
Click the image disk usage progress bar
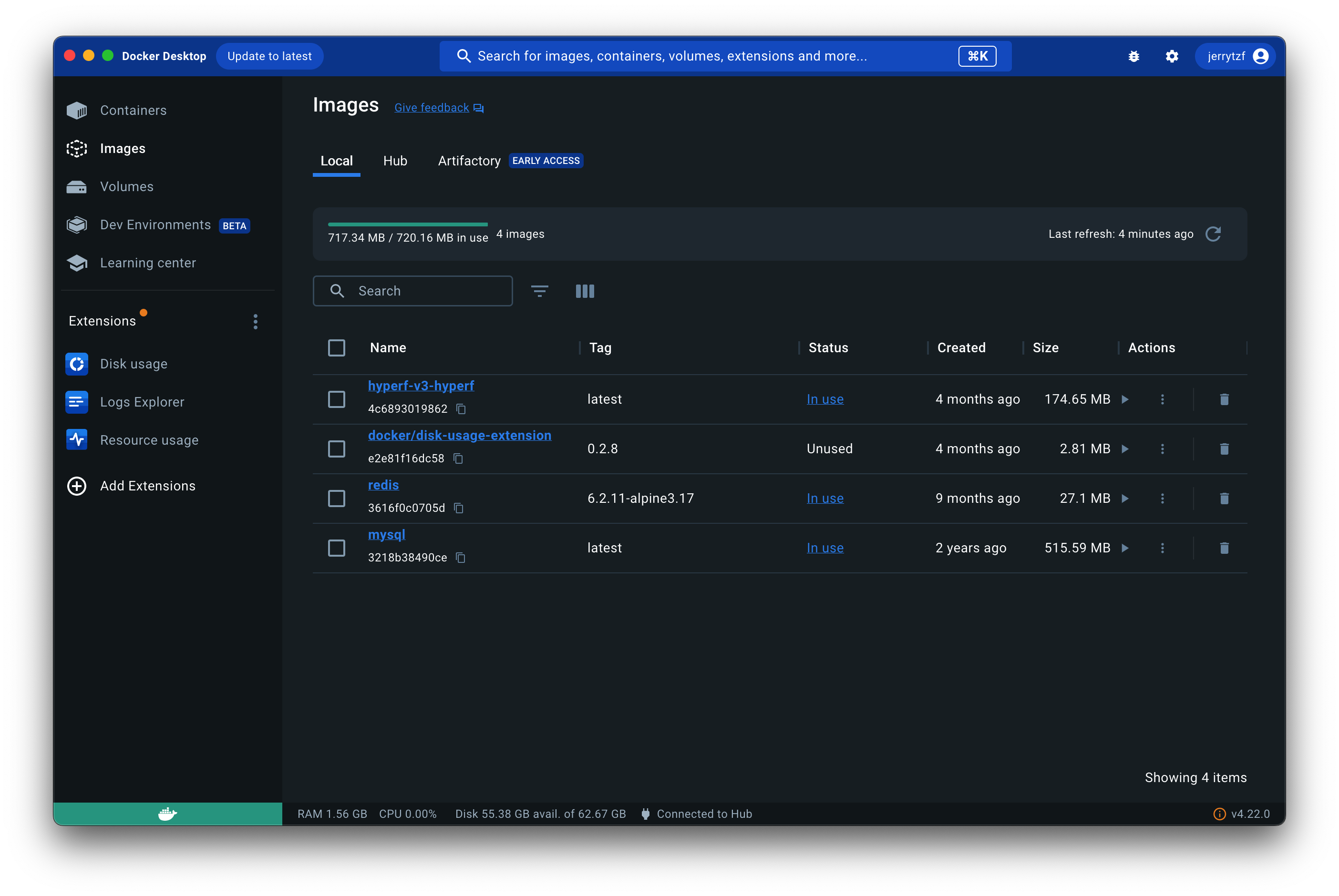[x=408, y=224]
